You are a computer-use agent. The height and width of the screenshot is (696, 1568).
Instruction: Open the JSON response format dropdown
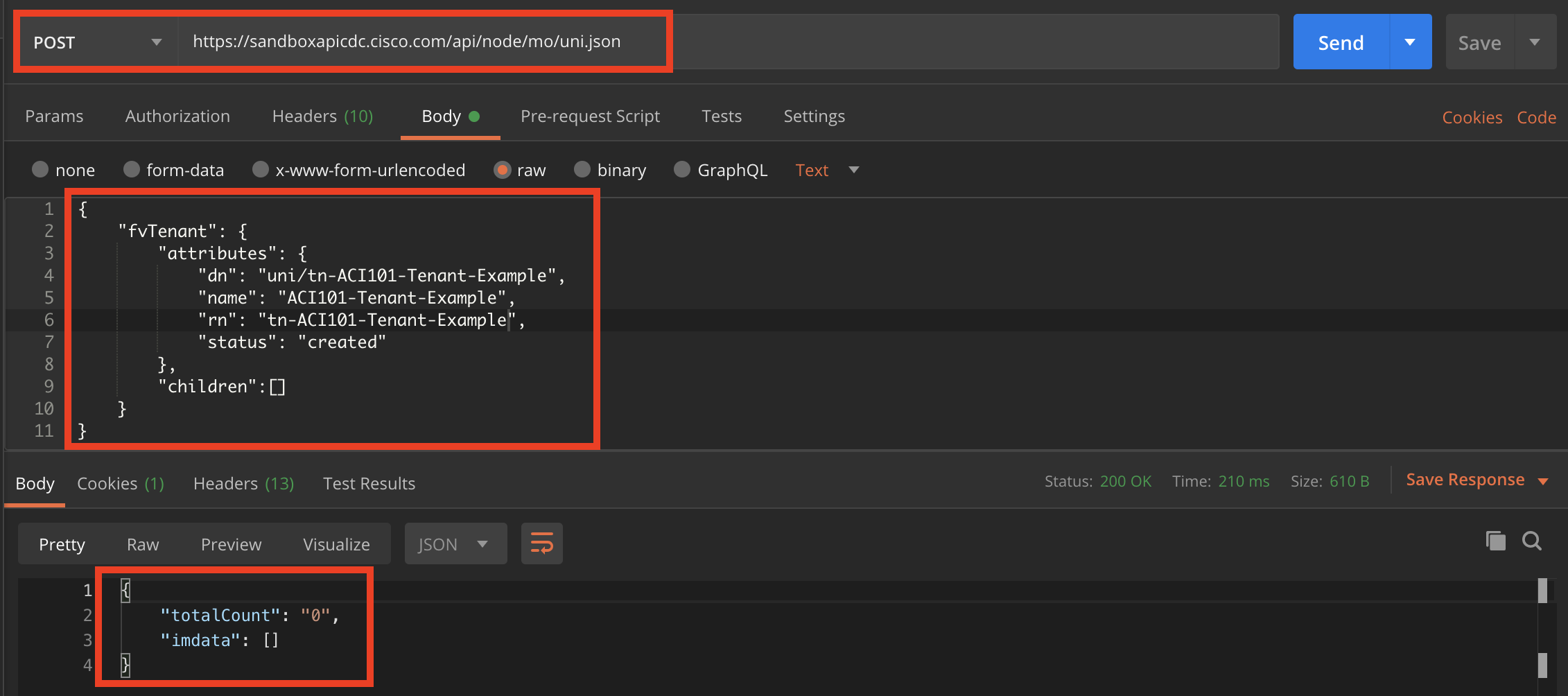[455, 544]
